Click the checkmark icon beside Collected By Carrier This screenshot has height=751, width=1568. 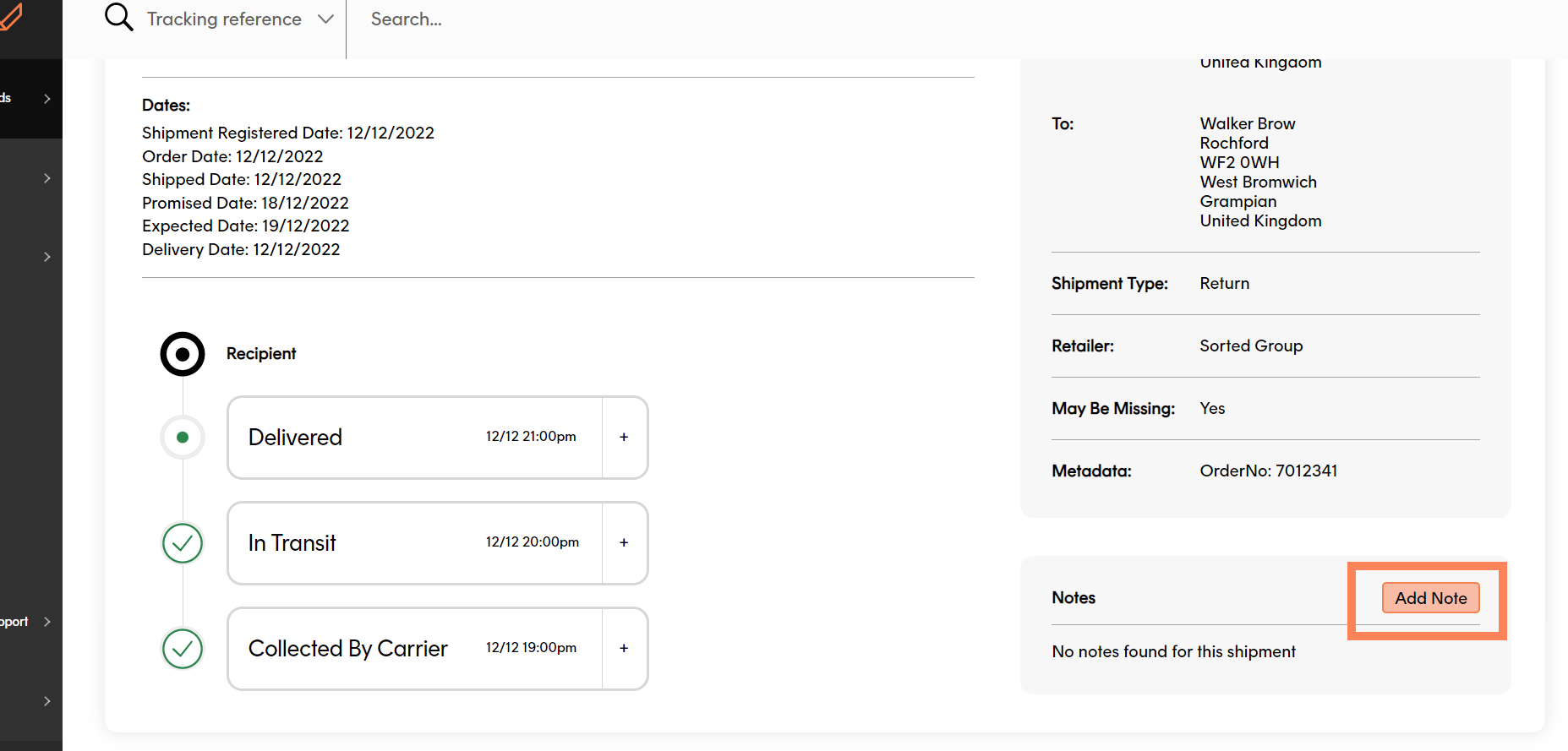tap(183, 649)
